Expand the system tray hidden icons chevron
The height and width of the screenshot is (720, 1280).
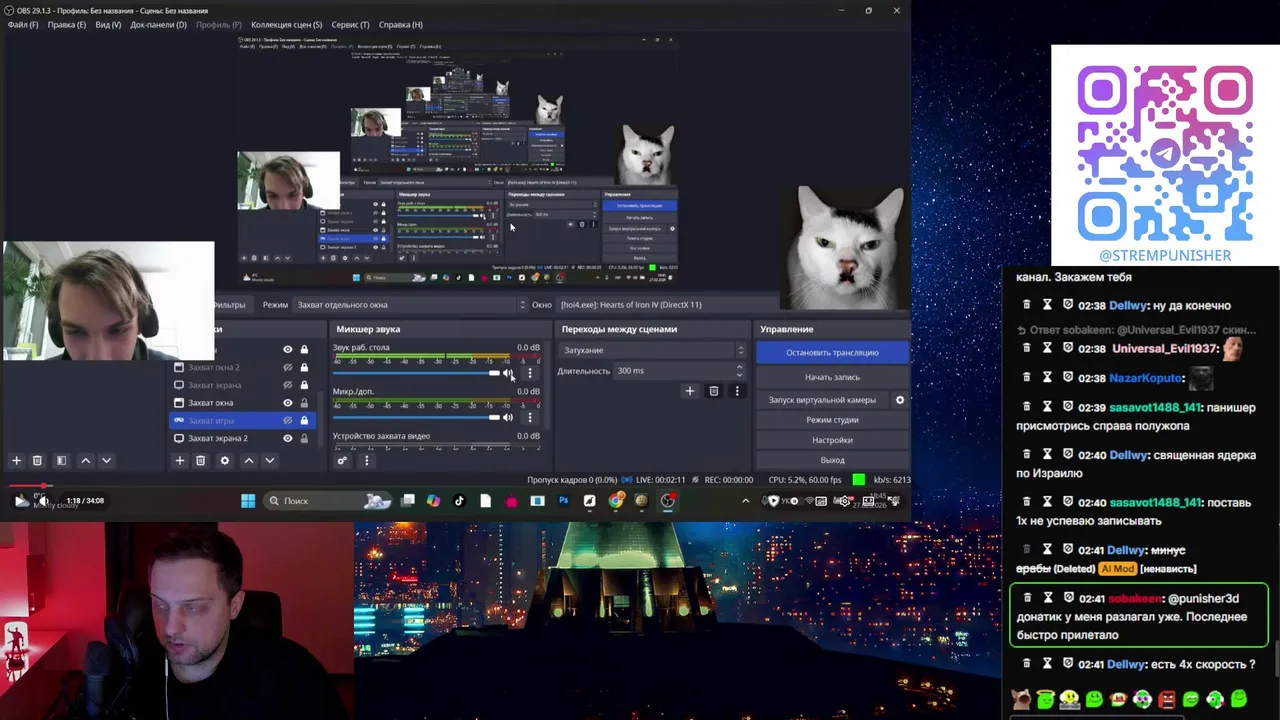[x=745, y=501]
